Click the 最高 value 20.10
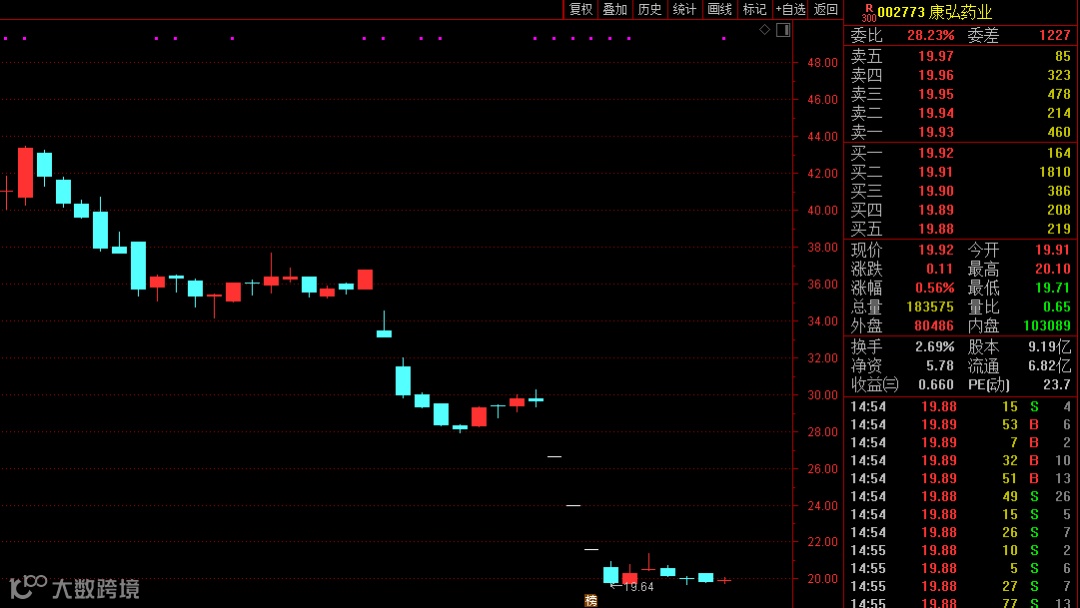The width and height of the screenshot is (1080, 608). 1052,269
